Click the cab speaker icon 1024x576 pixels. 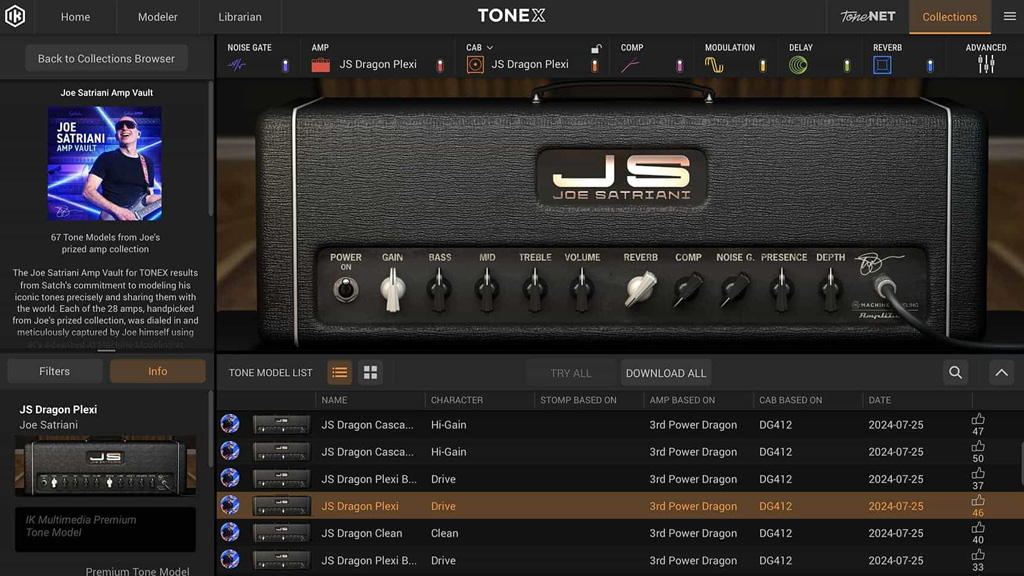pos(475,65)
